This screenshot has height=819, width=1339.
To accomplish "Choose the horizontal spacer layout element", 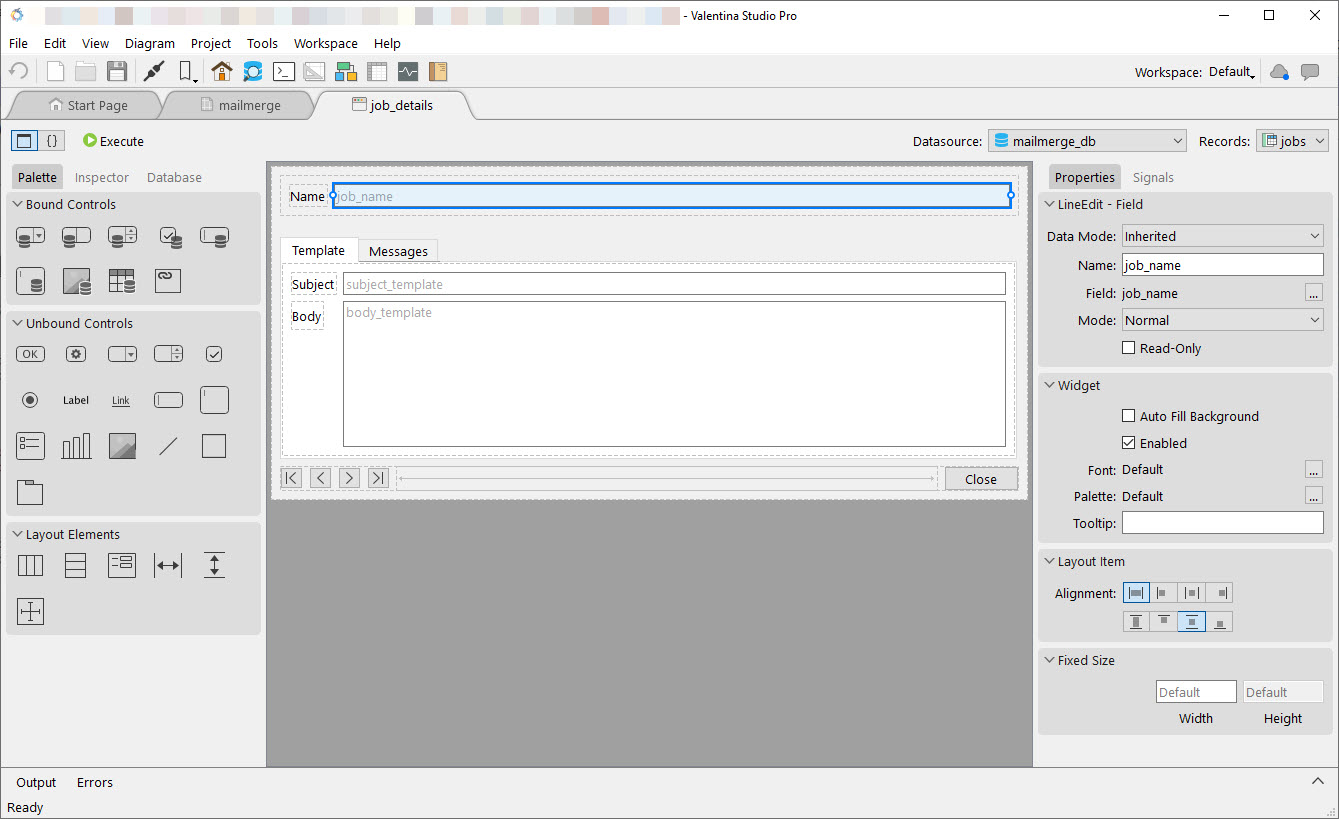I will tap(168, 566).
